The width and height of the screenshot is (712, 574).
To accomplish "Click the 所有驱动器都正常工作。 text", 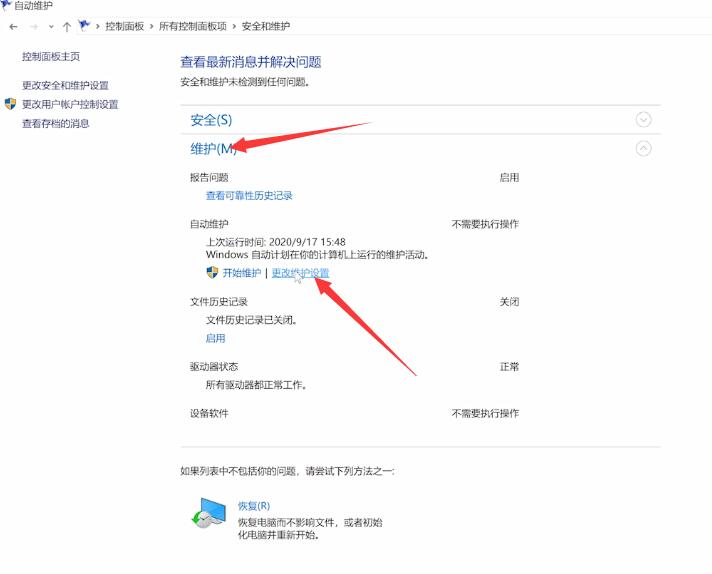I will coord(257,385).
